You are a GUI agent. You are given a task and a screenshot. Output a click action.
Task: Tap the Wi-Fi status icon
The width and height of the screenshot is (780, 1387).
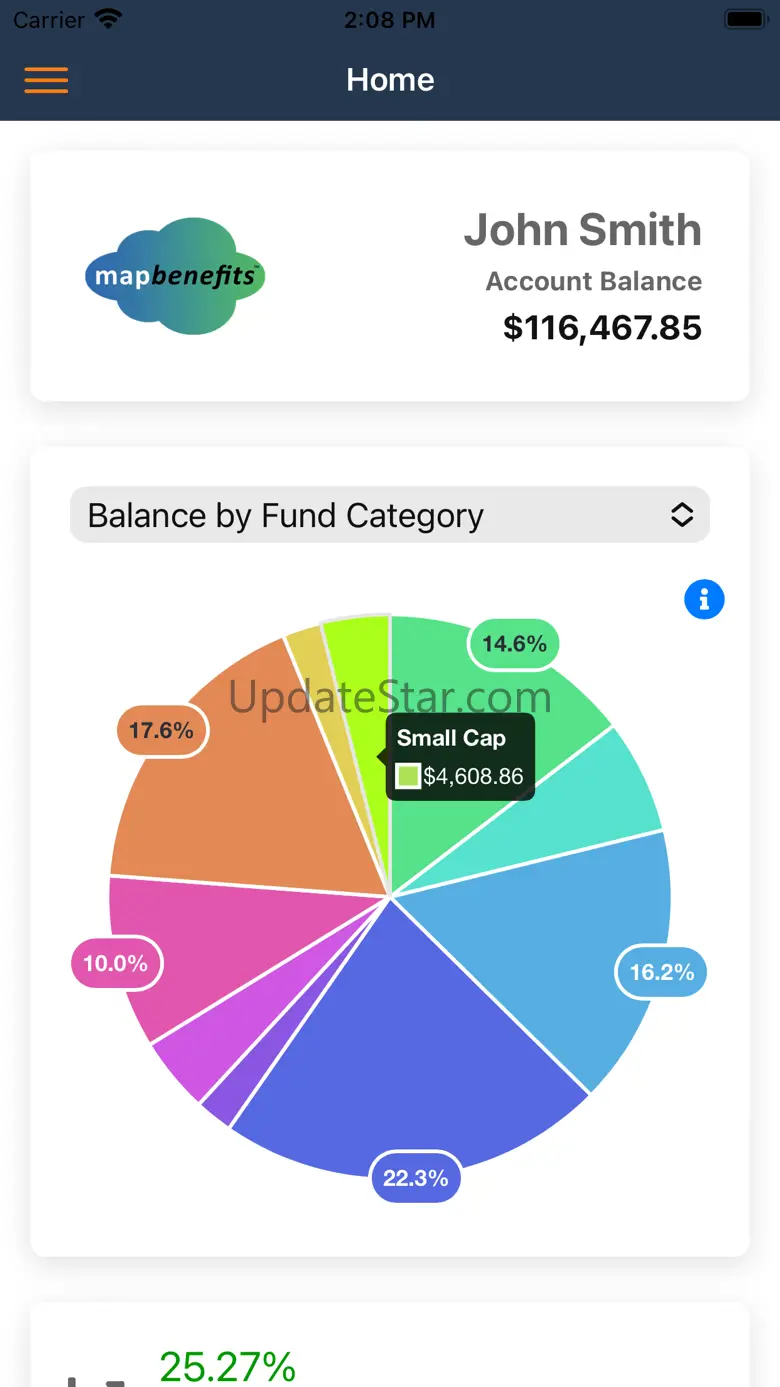(x=107, y=19)
